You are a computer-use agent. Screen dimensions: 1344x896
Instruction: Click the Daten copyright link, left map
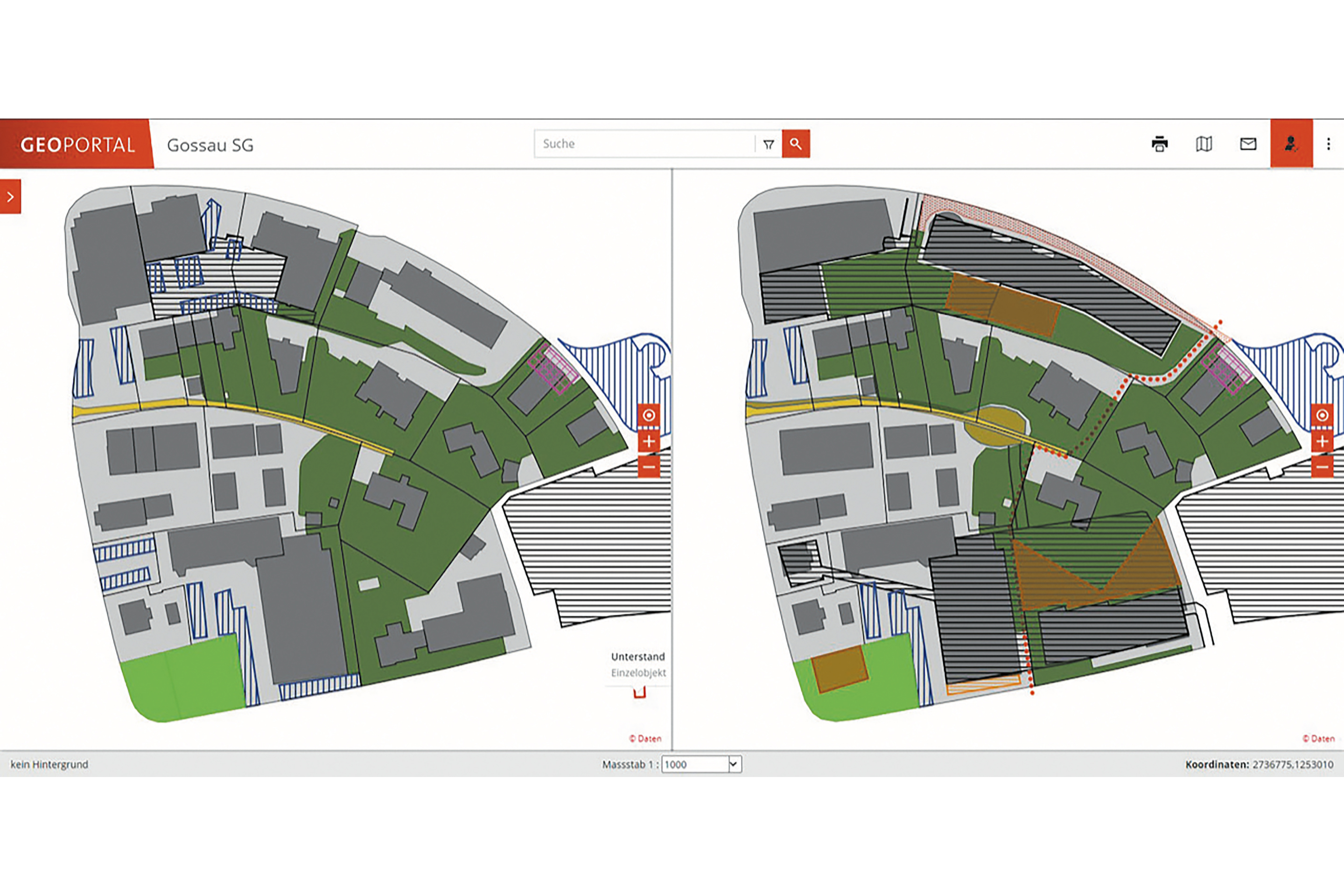pos(645,738)
